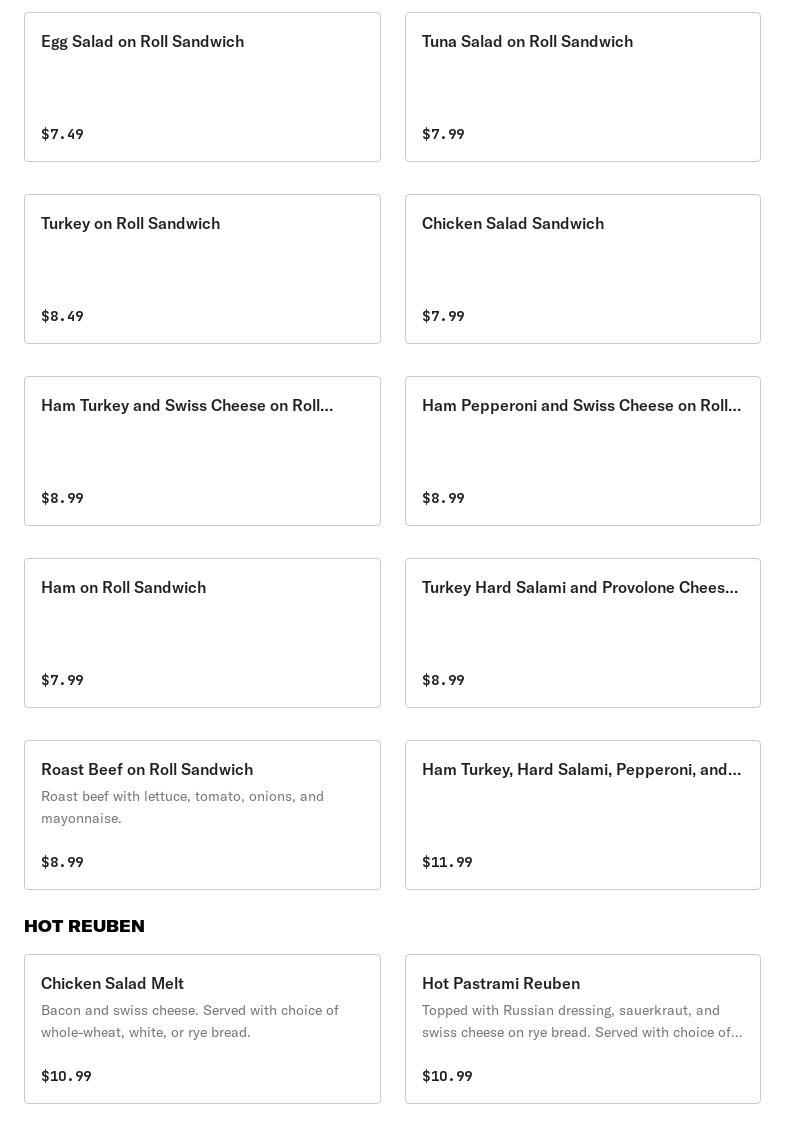
Task: Pick the Ham on Roll Sandwich card
Action: [x=202, y=633]
